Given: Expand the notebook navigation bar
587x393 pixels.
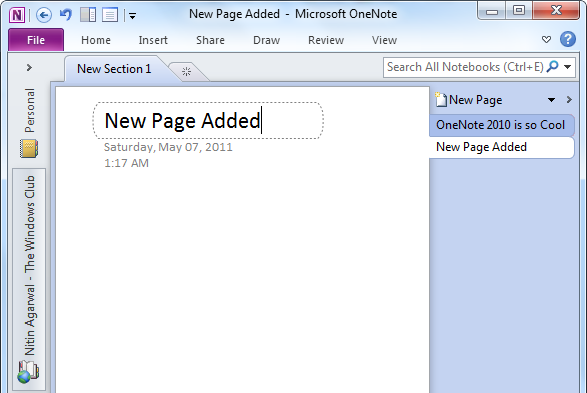Looking at the screenshot, I should coord(29,68).
